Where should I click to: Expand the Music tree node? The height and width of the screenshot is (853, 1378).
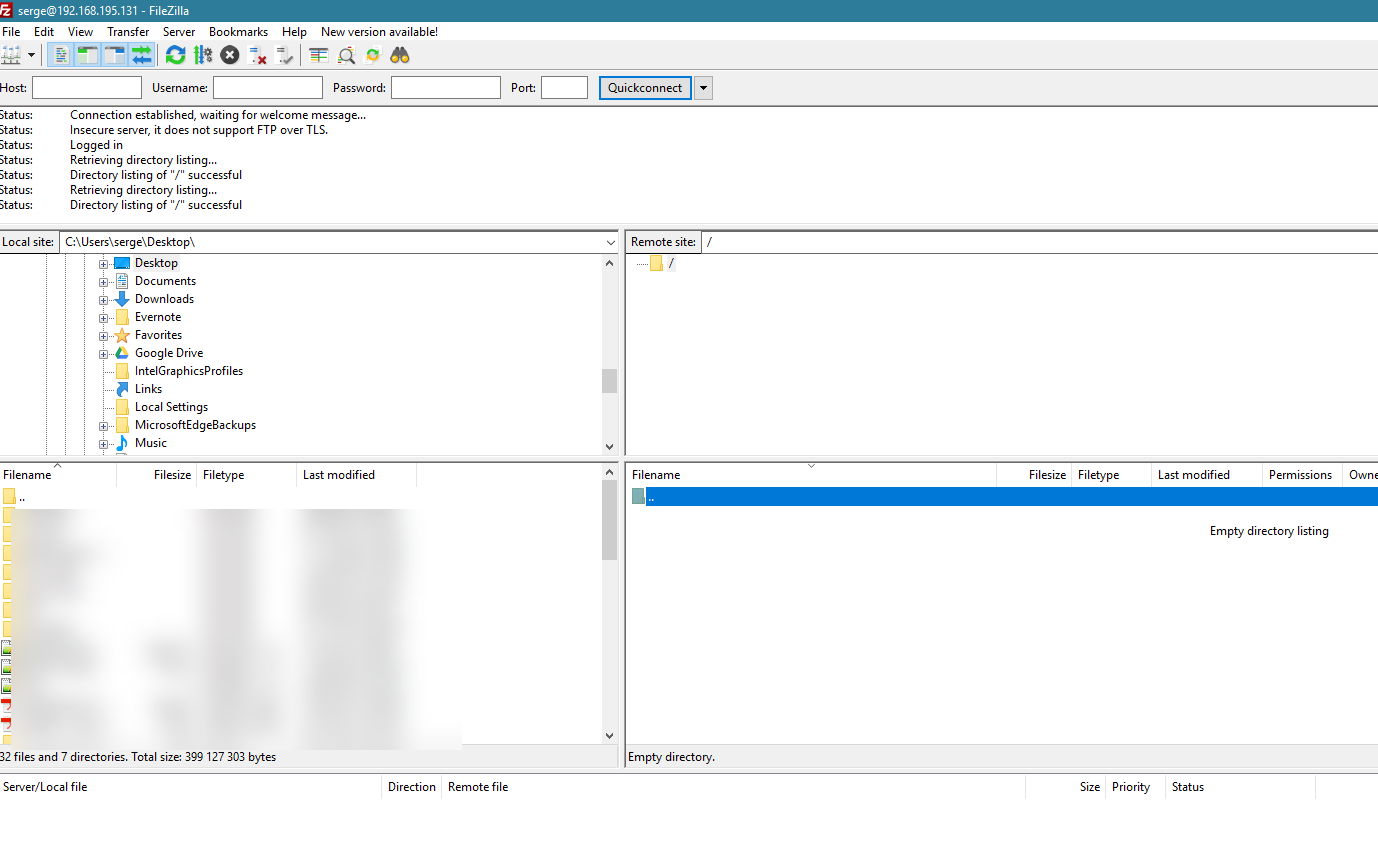103,444
